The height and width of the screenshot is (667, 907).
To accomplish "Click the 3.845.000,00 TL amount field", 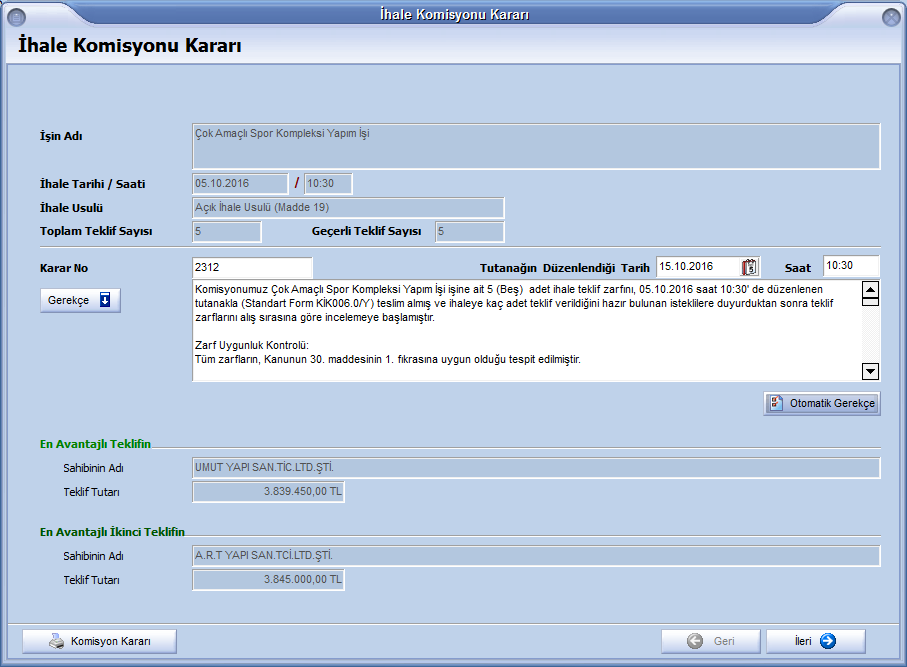I will [x=268, y=580].
